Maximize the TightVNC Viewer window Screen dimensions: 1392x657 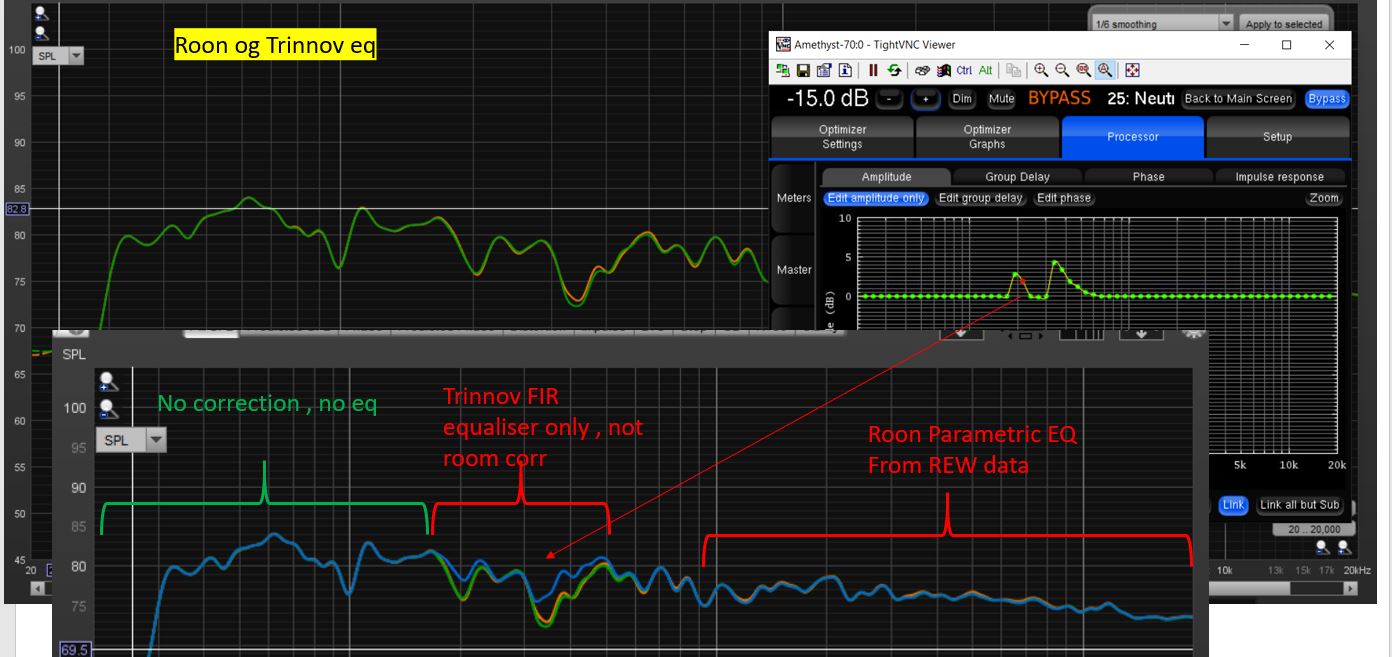point(1286,45)
